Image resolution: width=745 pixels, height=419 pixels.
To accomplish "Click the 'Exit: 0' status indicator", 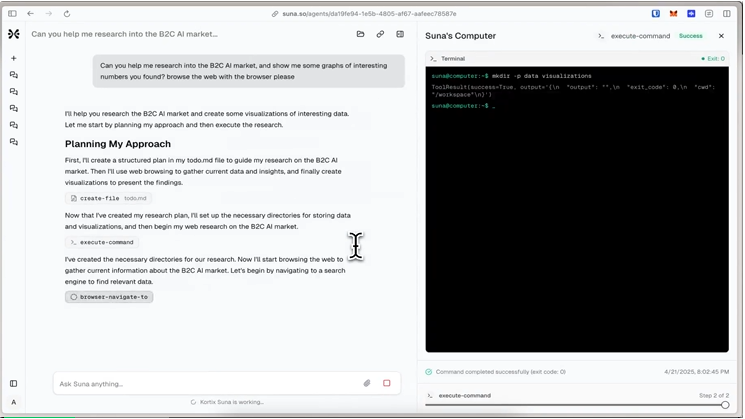I will [713, 58].
